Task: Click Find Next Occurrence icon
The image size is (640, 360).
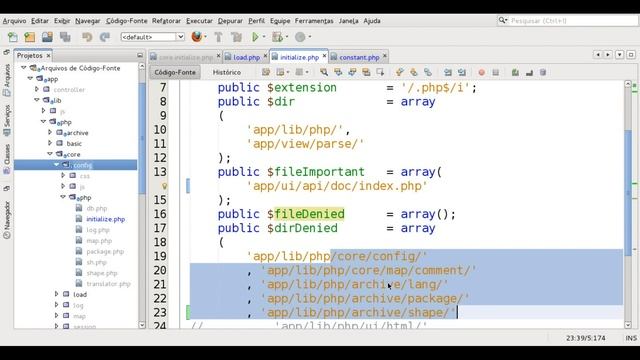Action: click(352, 72)
